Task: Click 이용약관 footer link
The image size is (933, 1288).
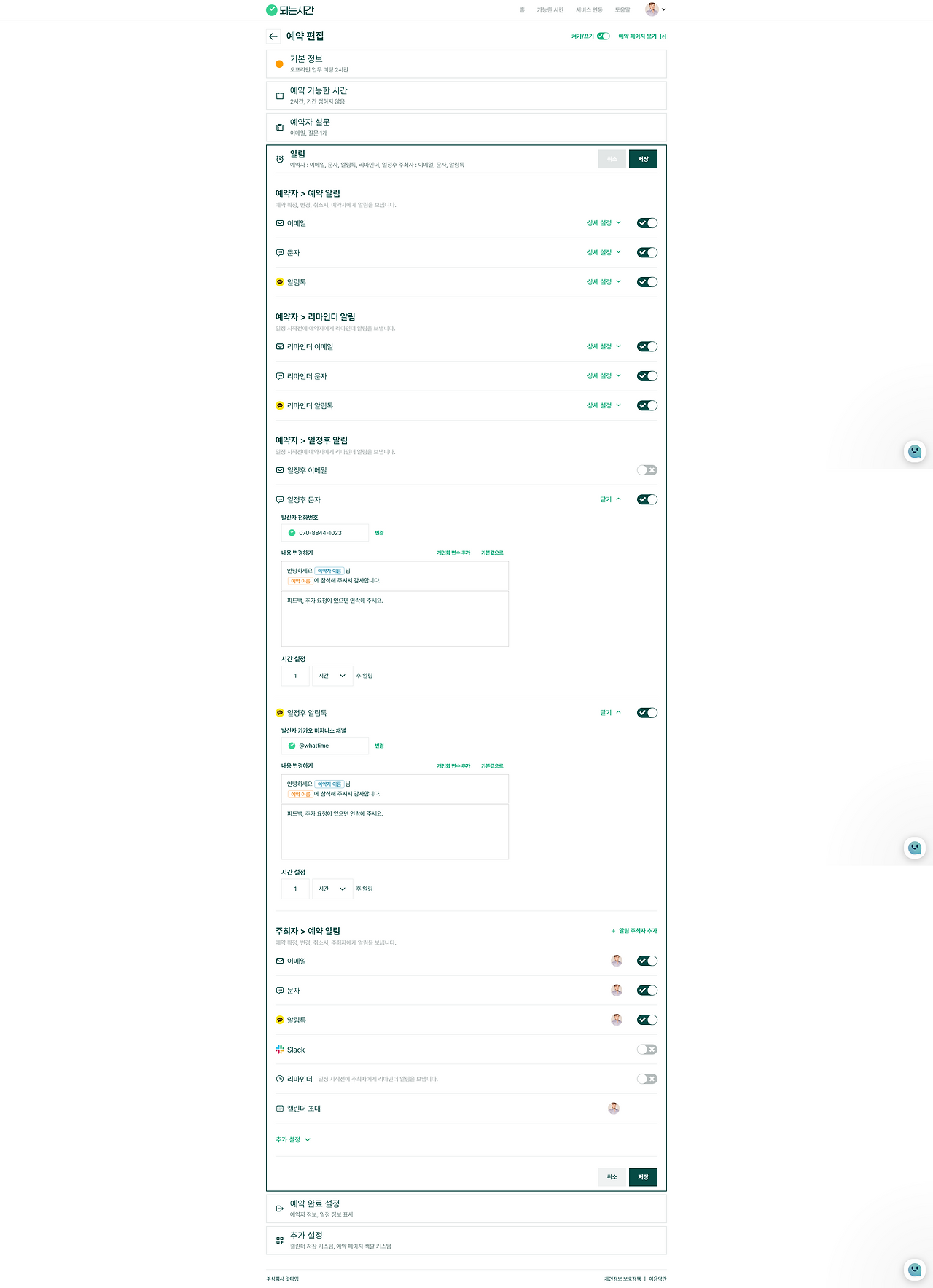Action: point(658,1279)
